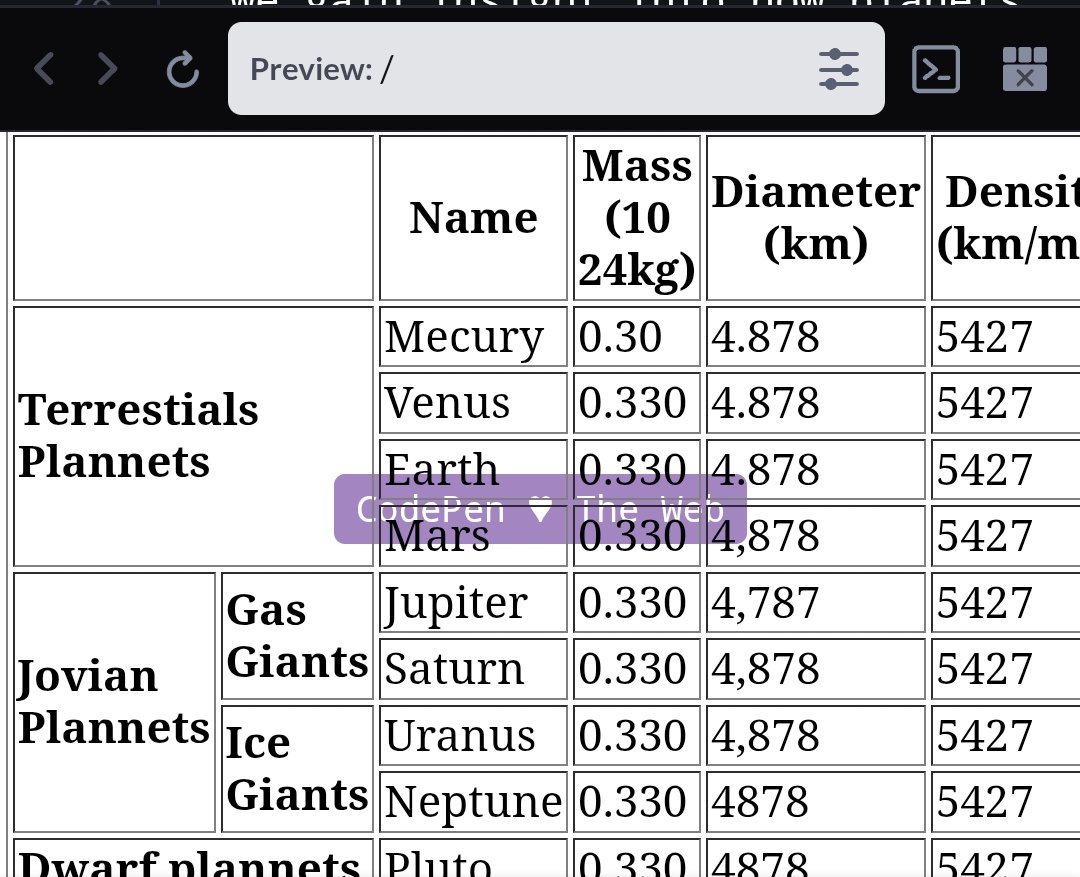1080x877 pixels.
Task: Click Mecury's density value 5427
Action: point(1006,337)
